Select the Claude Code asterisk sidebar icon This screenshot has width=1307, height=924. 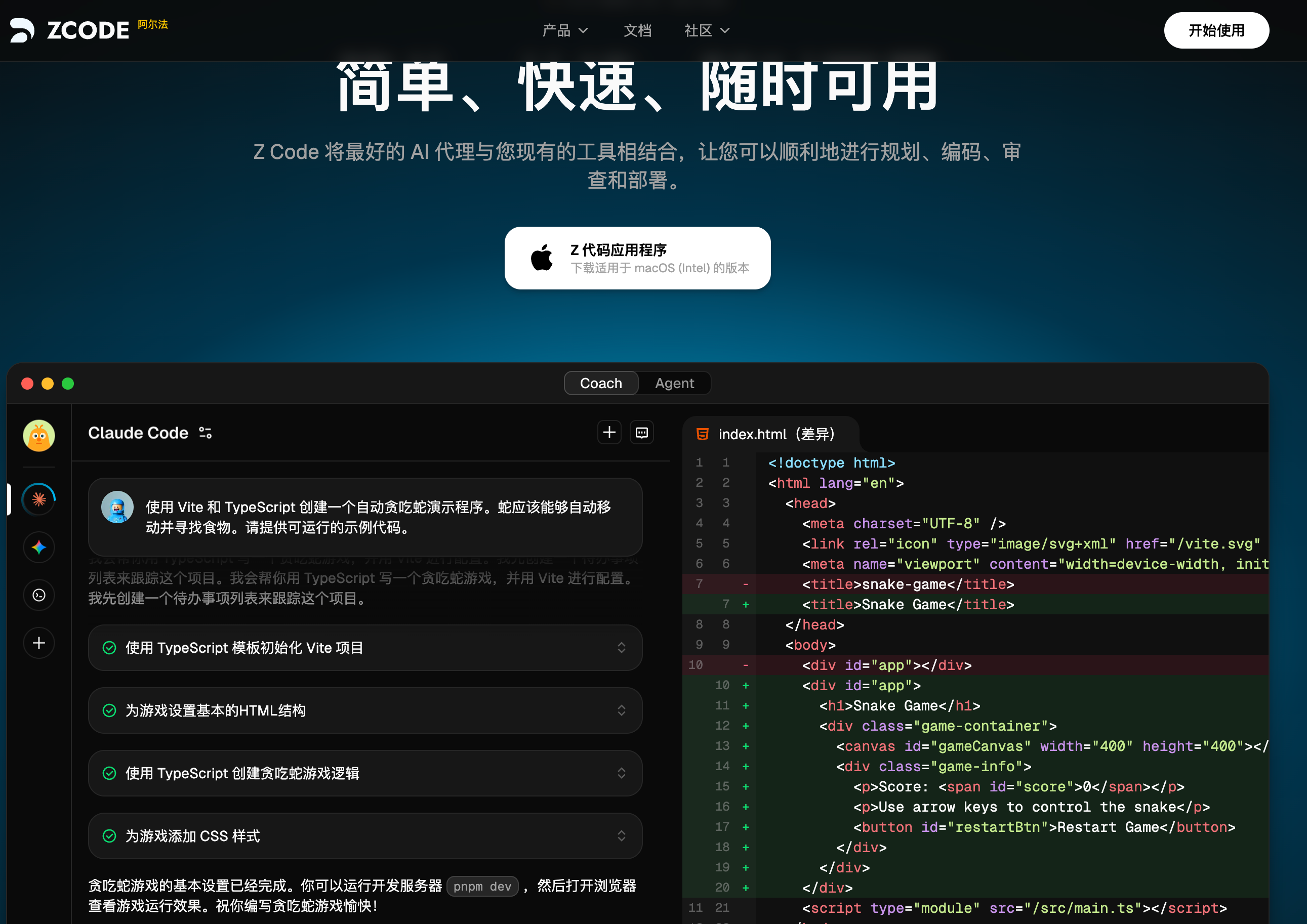coord(38,499)
